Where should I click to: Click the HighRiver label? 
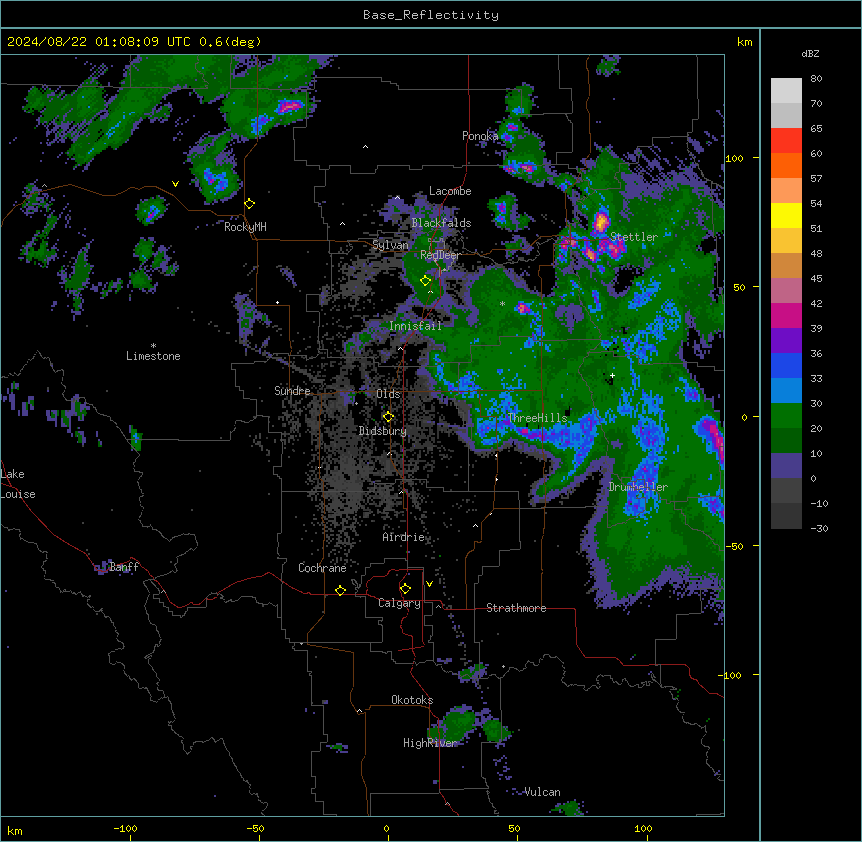point(430,743)
